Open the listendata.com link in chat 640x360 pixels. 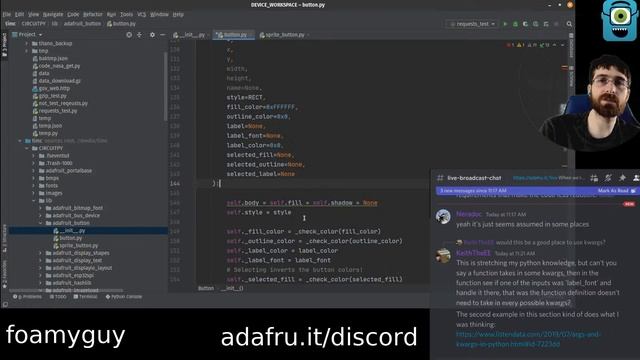coord(528,339)
